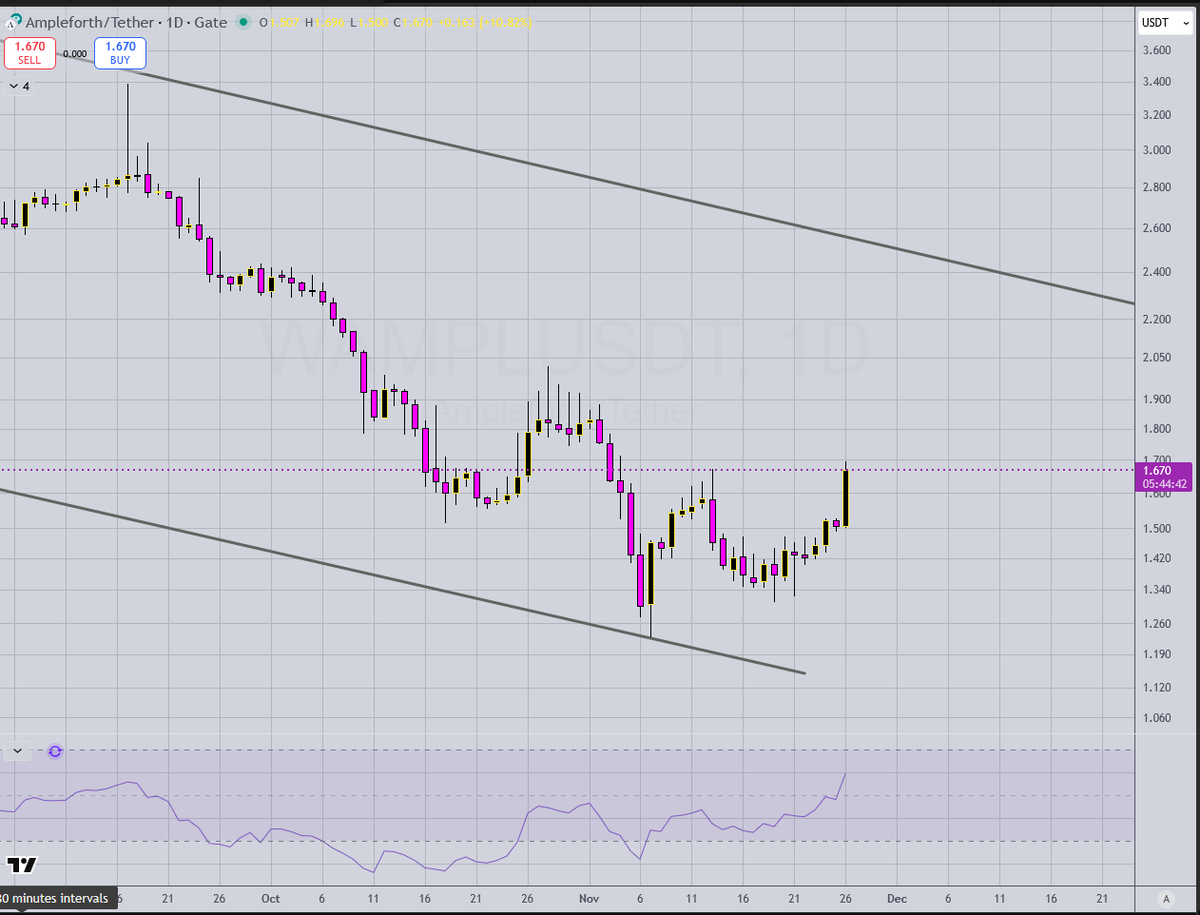Open the Ampleforth/Tether symbol title

tap(92, 21)
